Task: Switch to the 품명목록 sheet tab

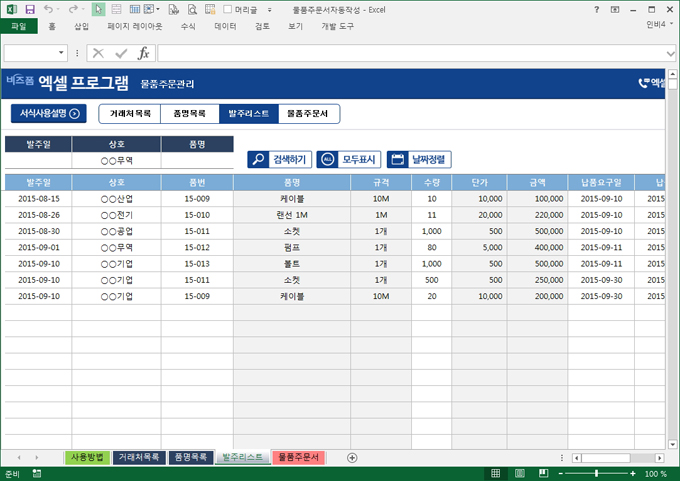Action: (189, 457)
